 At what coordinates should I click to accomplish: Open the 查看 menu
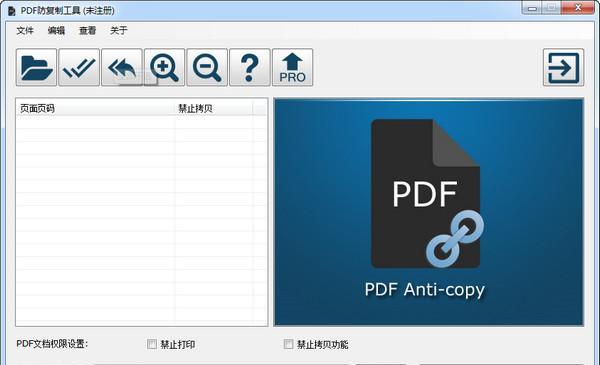coord(87,31)
